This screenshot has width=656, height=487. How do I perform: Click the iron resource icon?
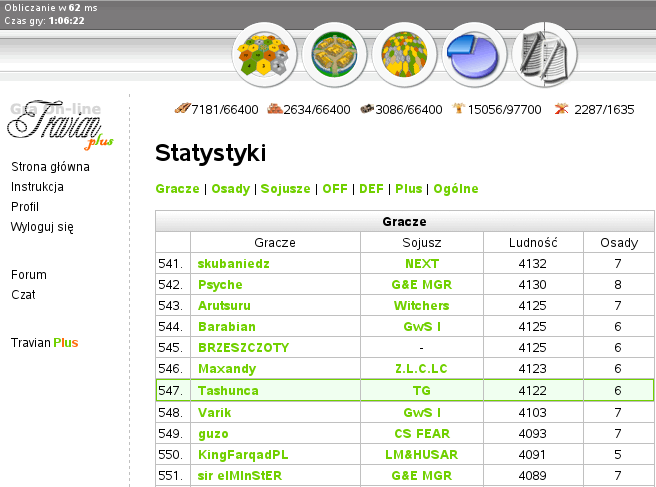coord(367,109)
